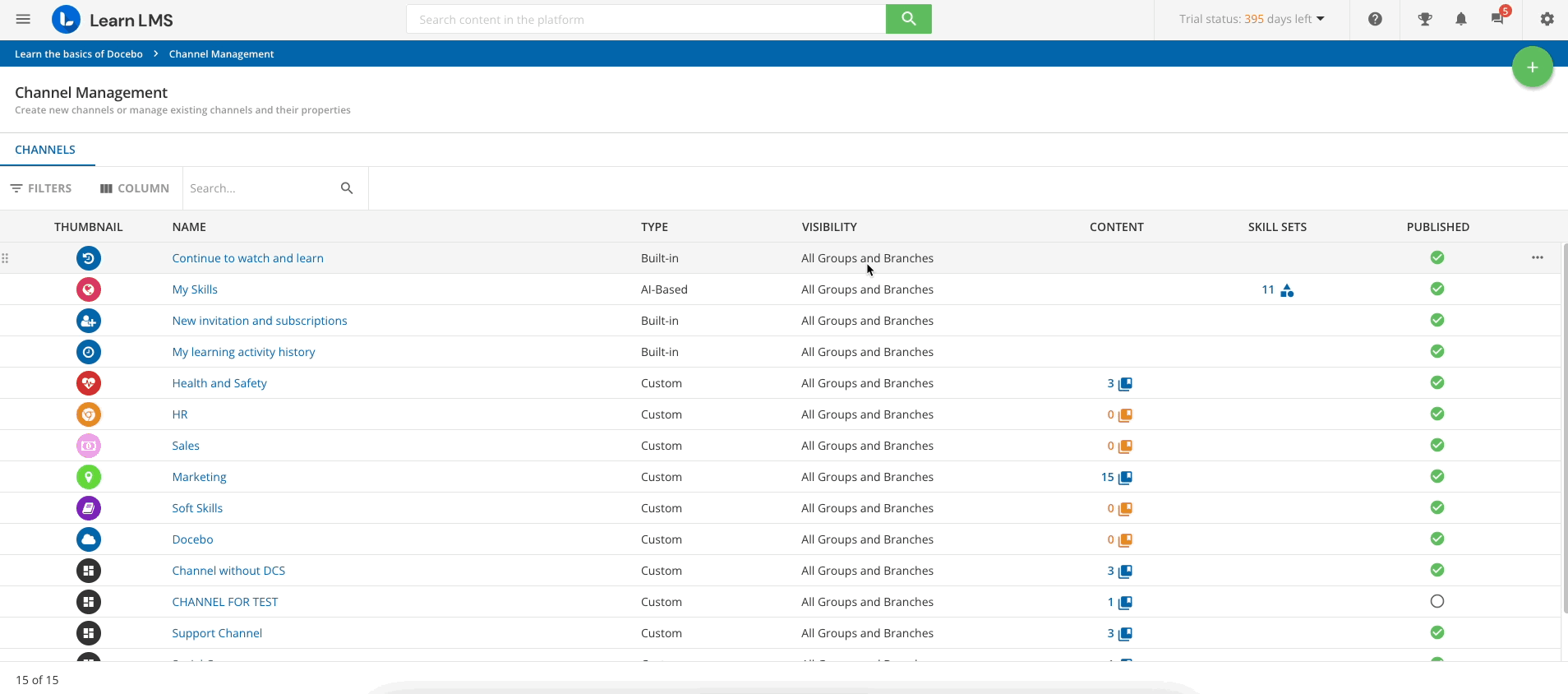Open the COLUMN selector
Screen dimensions: 1568x694
pyautogui.click(x=135, y=188)
